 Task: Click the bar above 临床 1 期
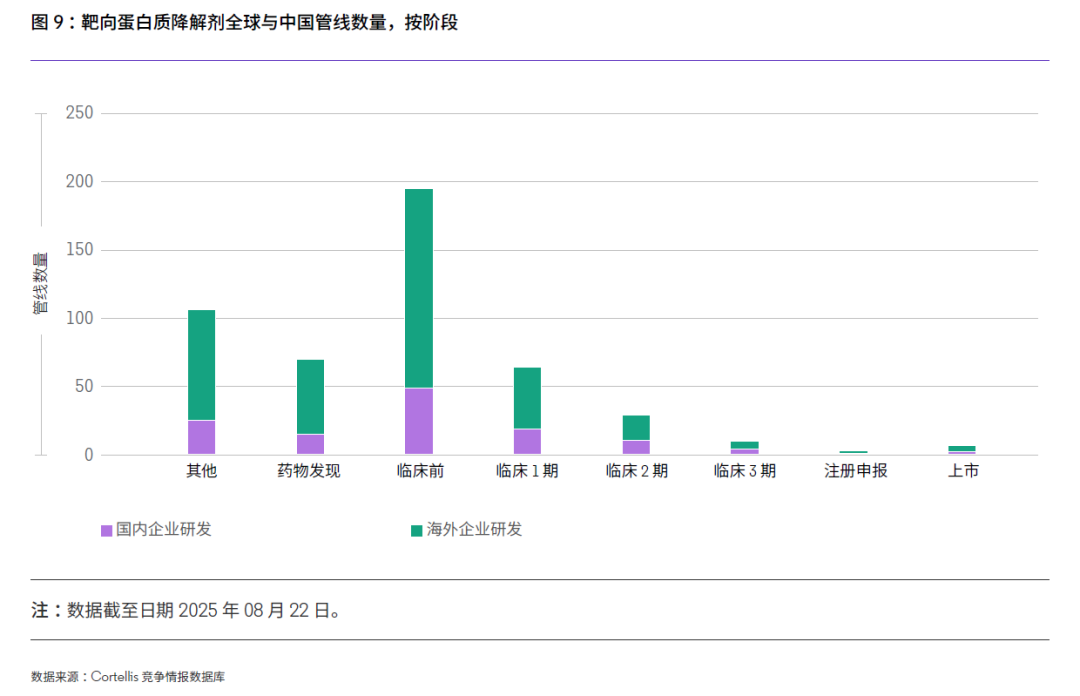525,410
